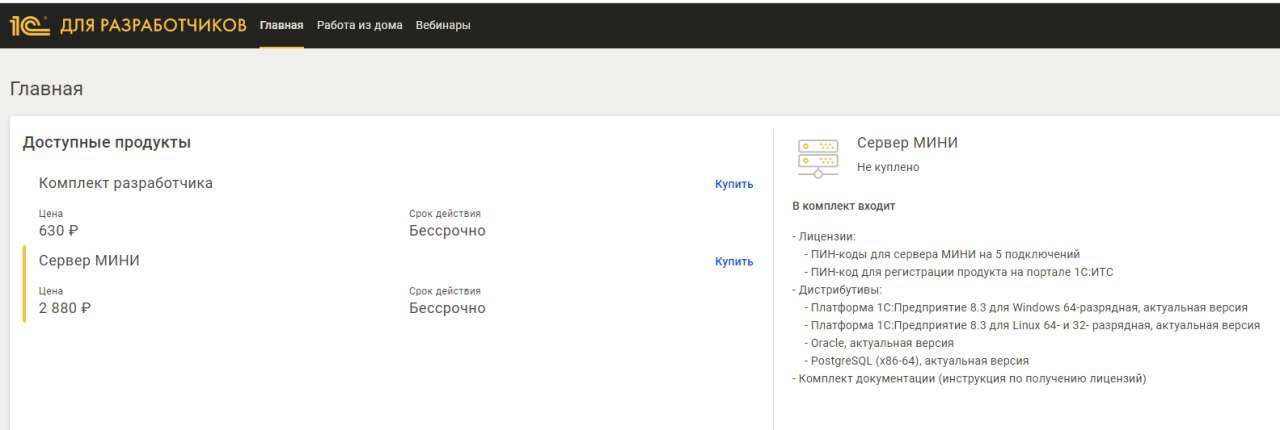The height and width of the screenshot is (430, 1280).
Task: Click the 630 ₽ price
Action: click(58, 231)
